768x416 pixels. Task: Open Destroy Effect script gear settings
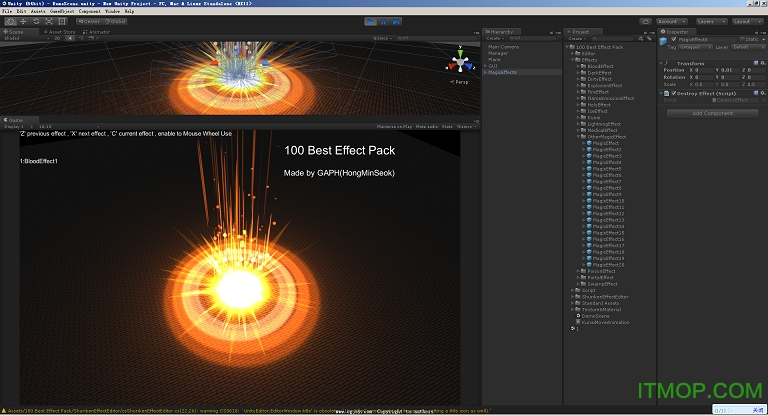[x=763, y=93]
